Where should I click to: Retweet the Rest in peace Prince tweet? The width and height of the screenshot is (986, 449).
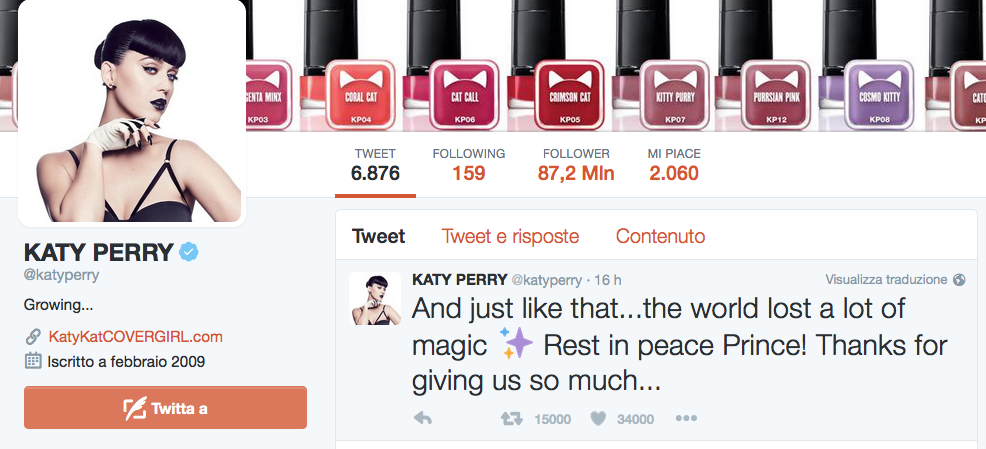point(511,418)
